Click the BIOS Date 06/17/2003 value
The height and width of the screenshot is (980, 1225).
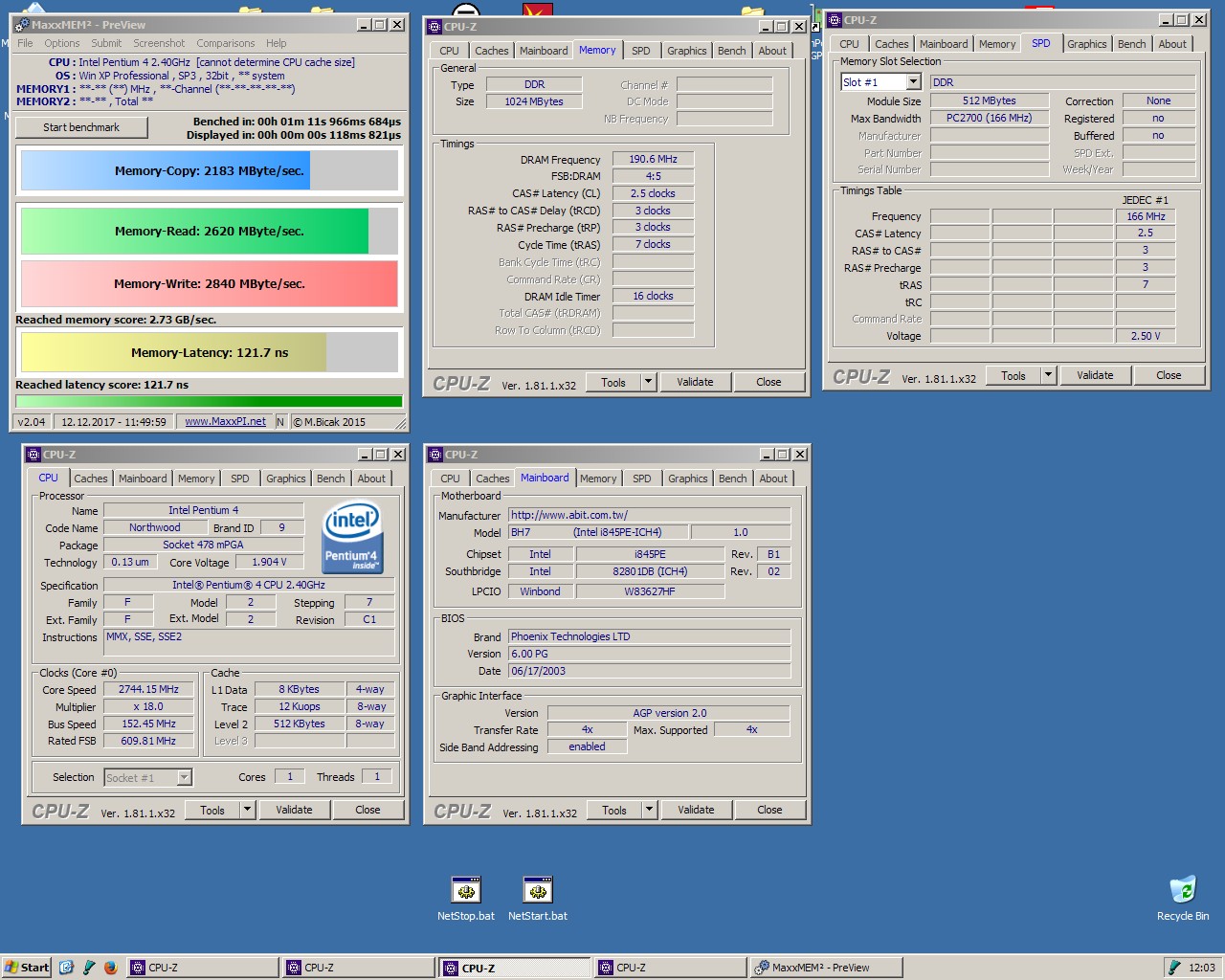649,671
